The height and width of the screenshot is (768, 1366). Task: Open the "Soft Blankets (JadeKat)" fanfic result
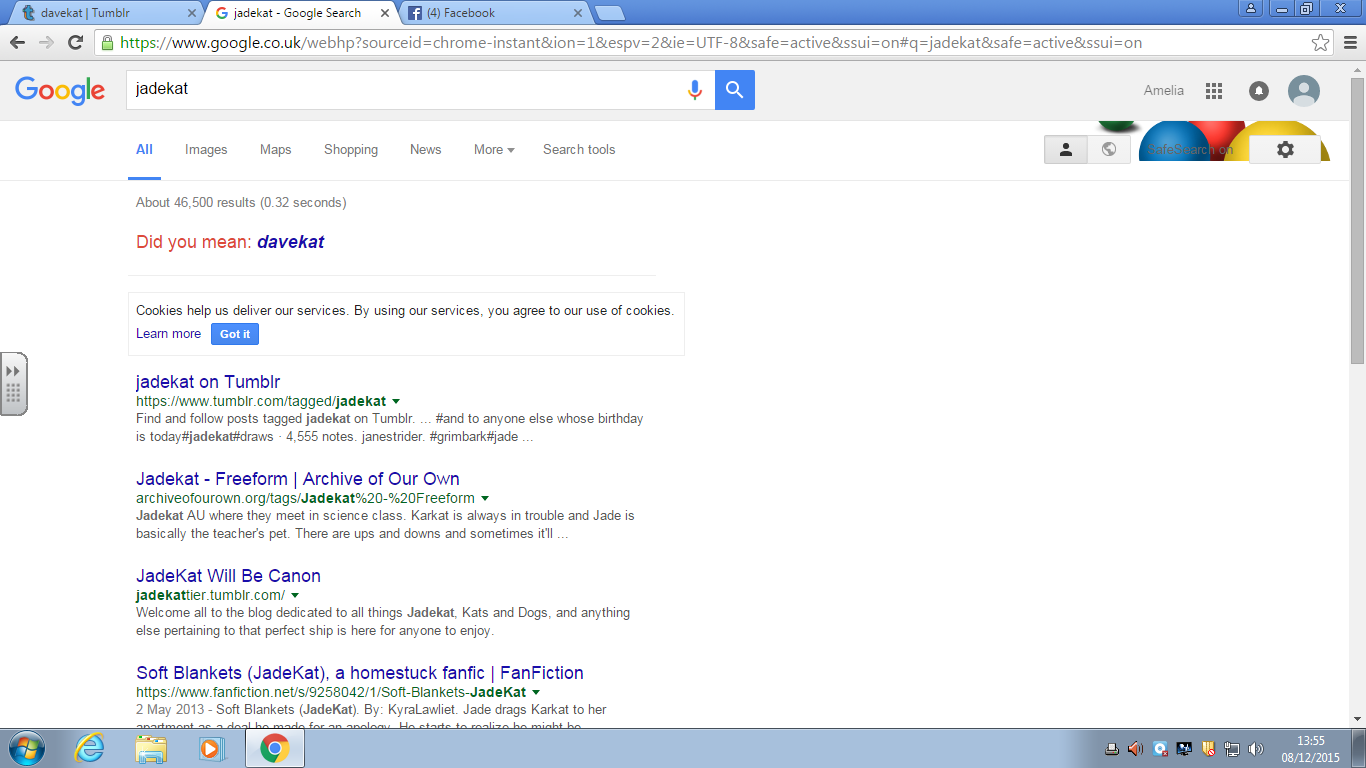pos(360,673)
